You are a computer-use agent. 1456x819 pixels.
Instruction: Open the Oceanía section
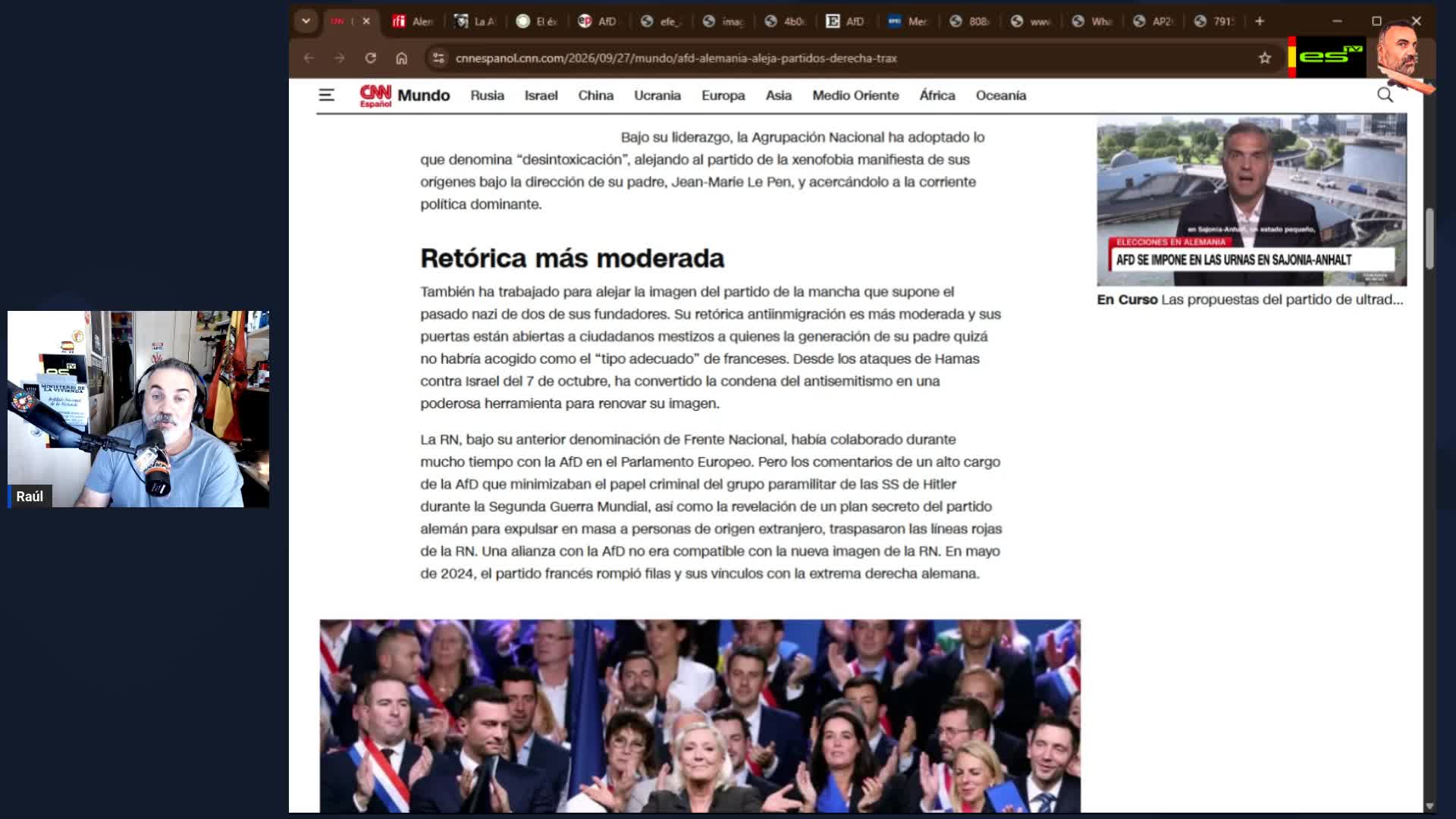1000,96
